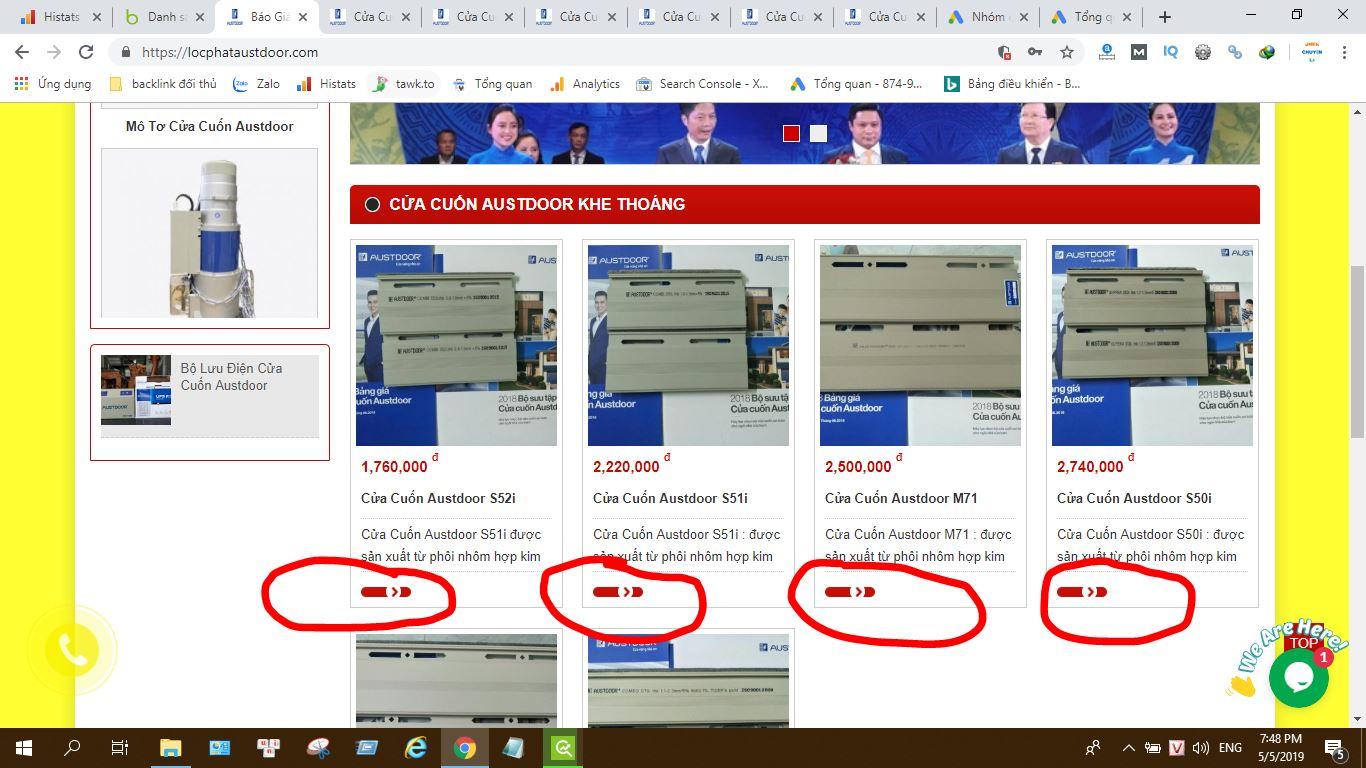
Task: Select the red slider indicator dot
Action: coord(791,133)
